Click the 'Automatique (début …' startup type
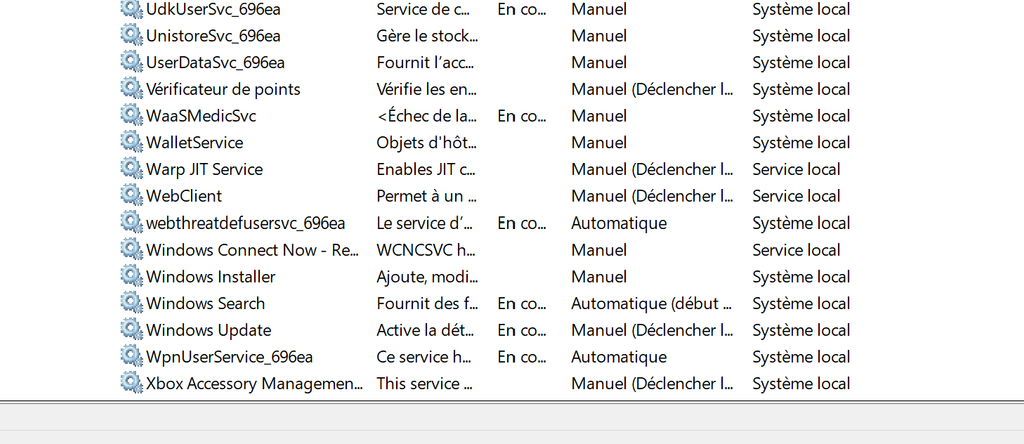The width and height of the screenshot is (1024, 444). point(652,304)
